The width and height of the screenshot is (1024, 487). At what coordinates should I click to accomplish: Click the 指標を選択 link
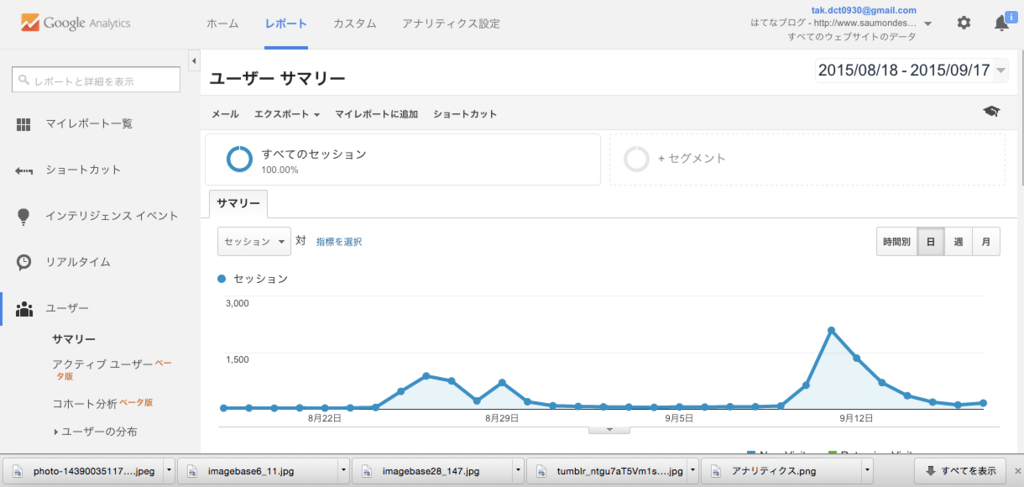point(339,242)
